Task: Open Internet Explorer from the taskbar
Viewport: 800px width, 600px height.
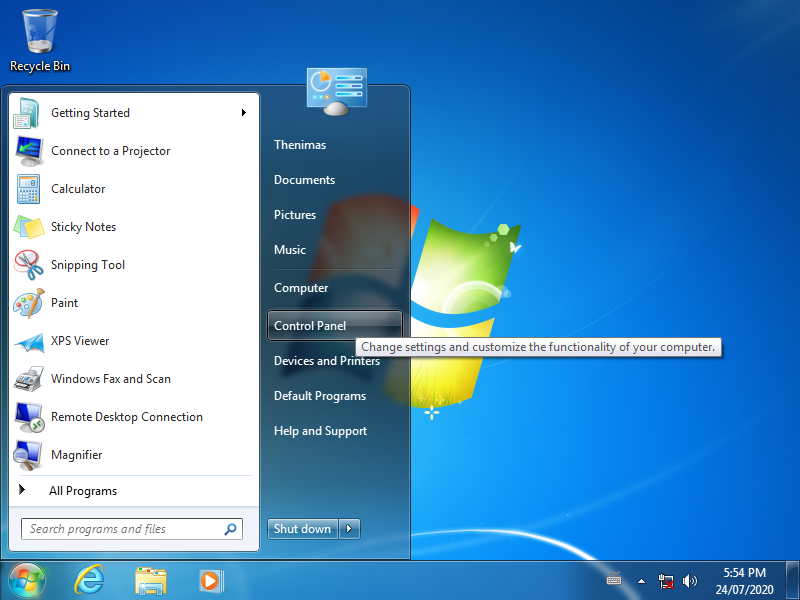Action: [90, 581]
